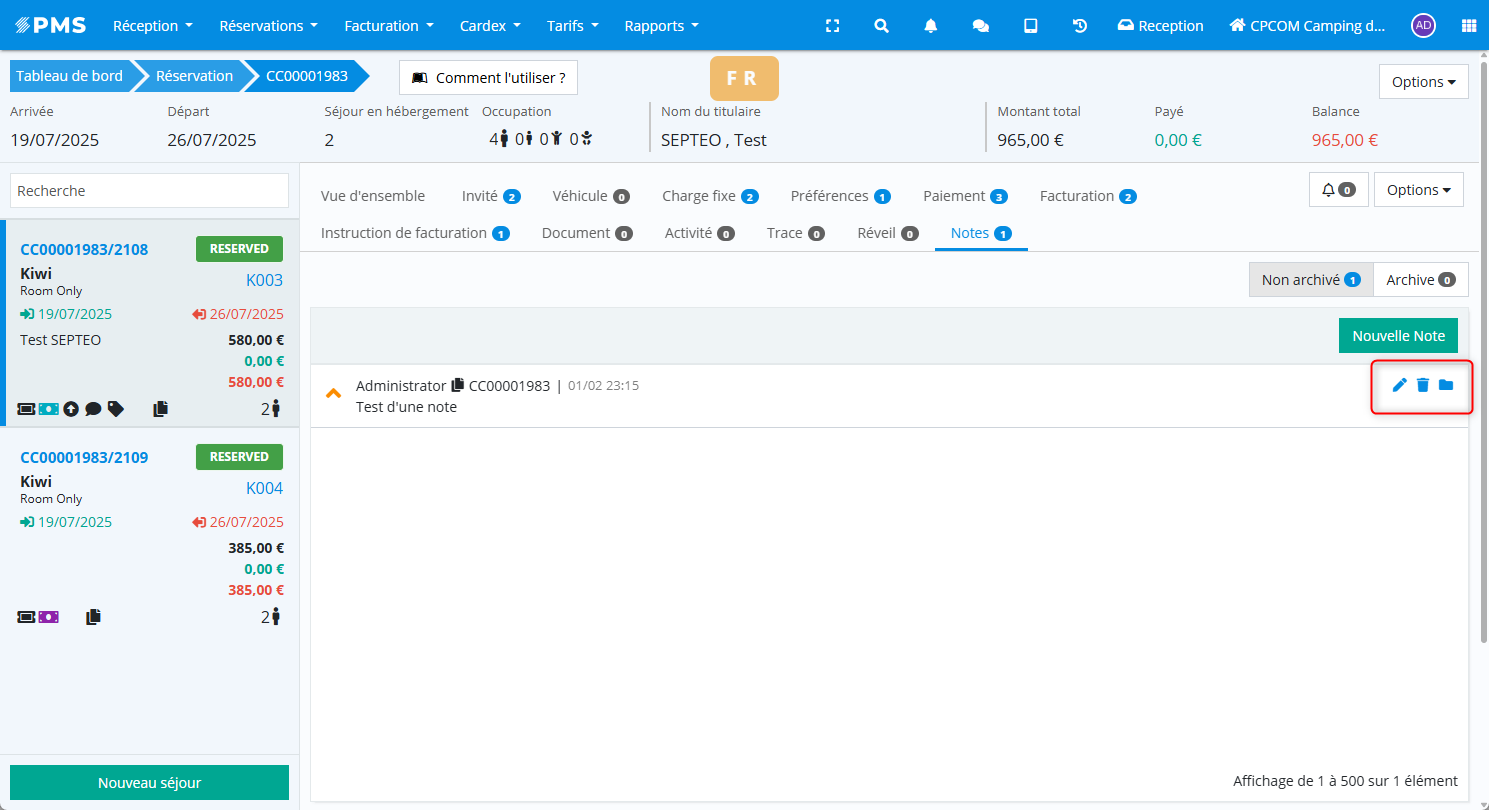
Task: Show Non archivé notes
Action: tap(1310, 280)
